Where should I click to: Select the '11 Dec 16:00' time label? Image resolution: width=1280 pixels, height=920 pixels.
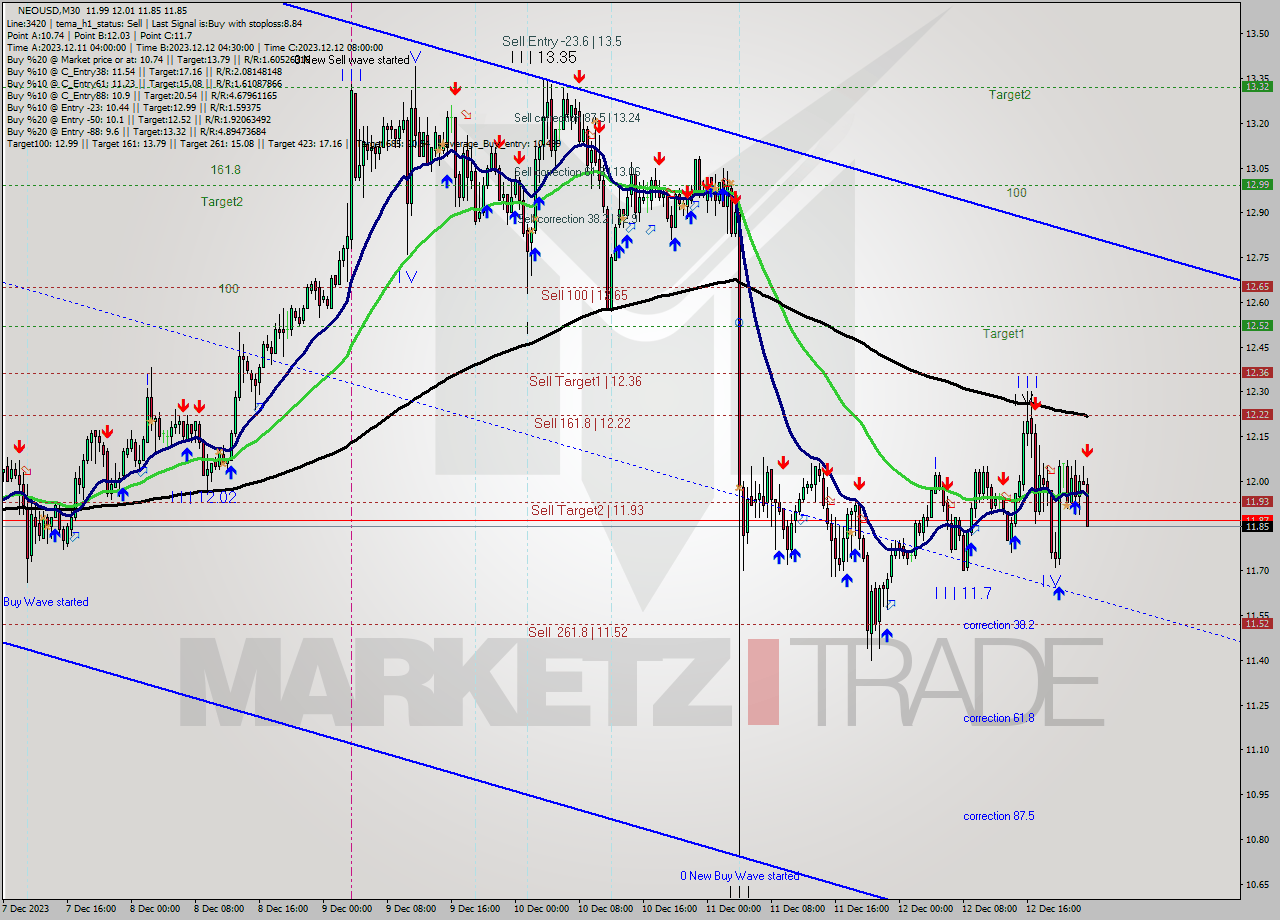coord(864,909)
